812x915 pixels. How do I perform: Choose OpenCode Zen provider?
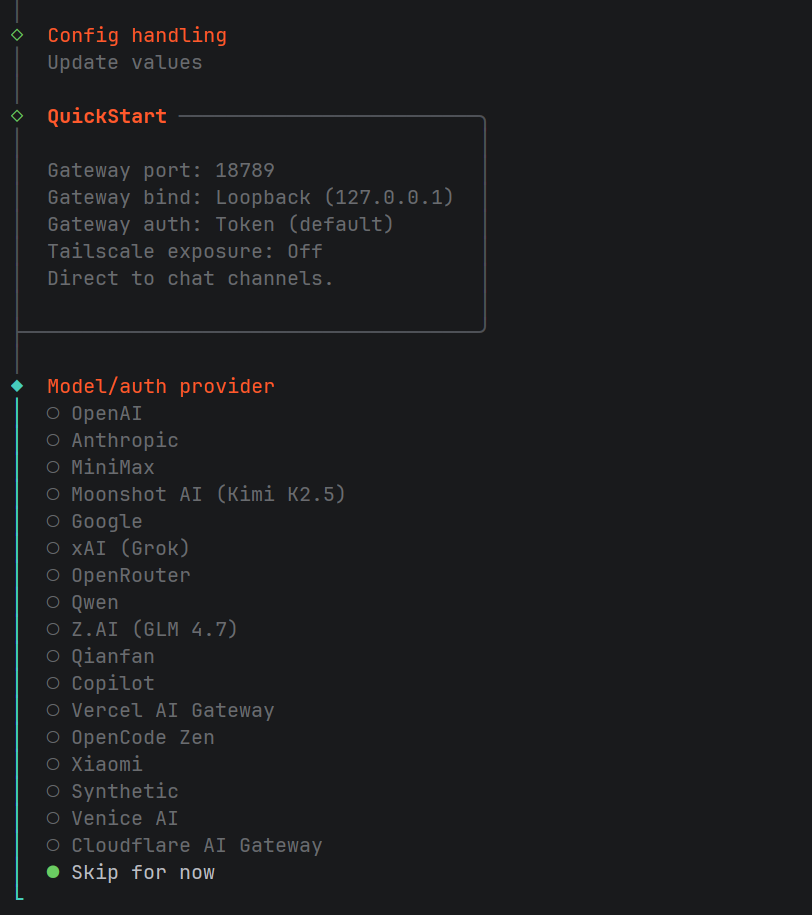coord(131,737)
